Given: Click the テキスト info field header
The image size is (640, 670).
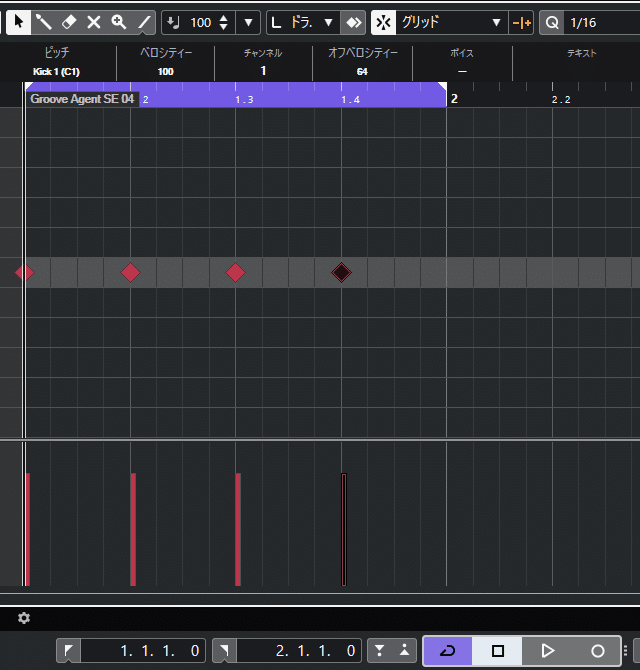Looking at the screenshot, I should click(581, 53).
